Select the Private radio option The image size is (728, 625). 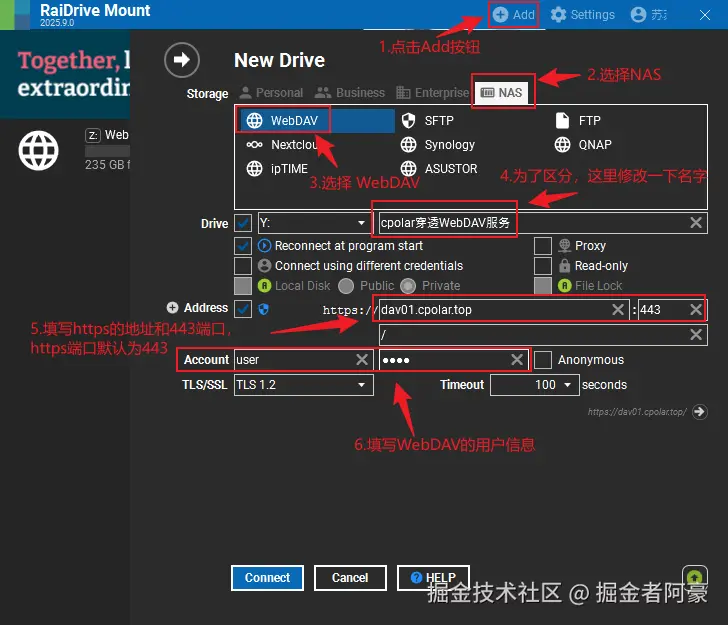tap(408, 286)
